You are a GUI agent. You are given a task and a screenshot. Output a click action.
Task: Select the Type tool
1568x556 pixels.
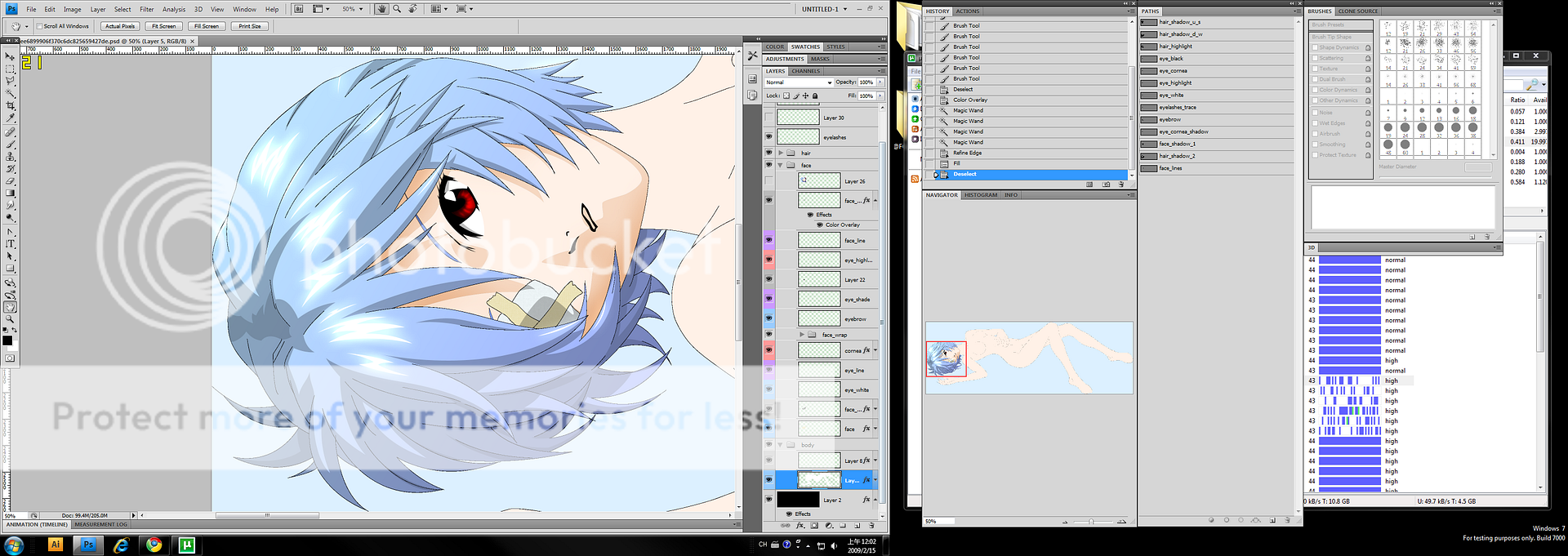coord(10,243)
